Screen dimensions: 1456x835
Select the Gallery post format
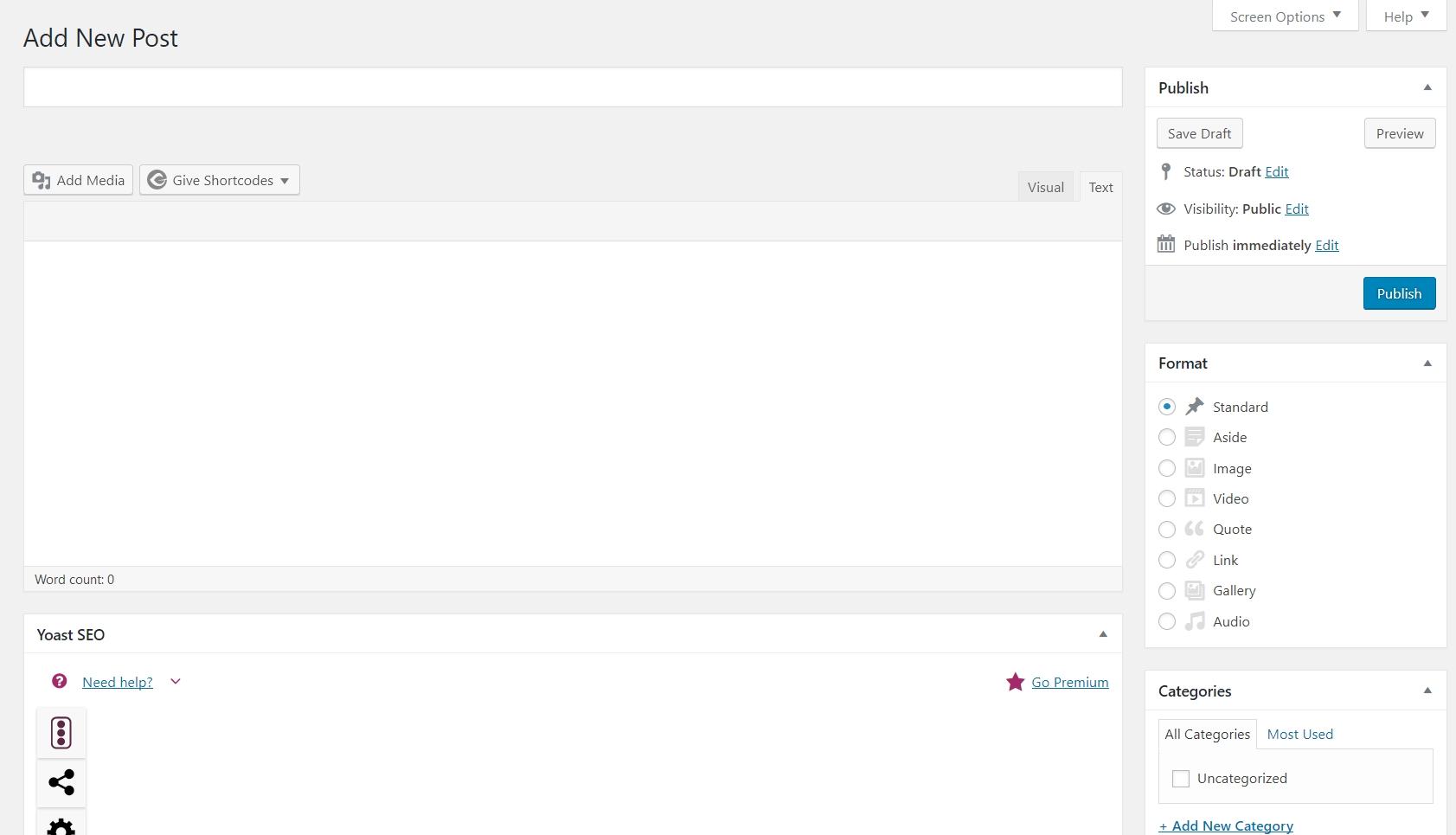pos(1167,591)
